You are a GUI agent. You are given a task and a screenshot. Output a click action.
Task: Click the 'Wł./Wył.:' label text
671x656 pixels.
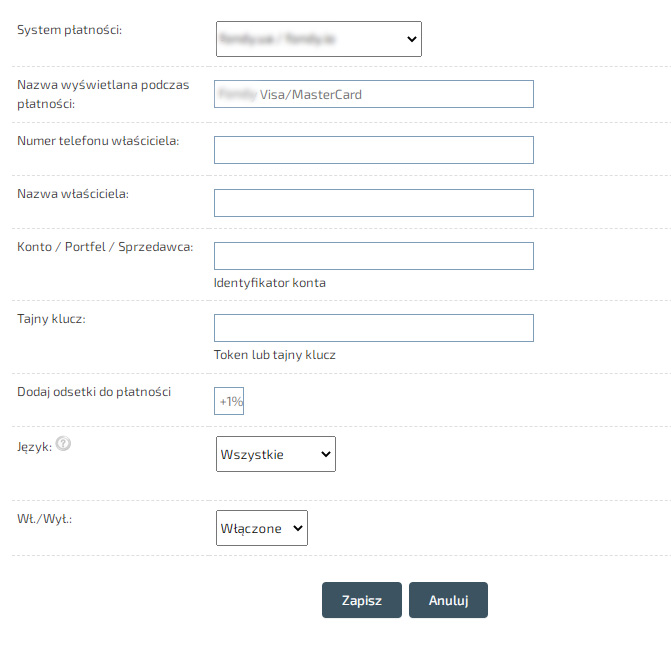click(45, 520)
